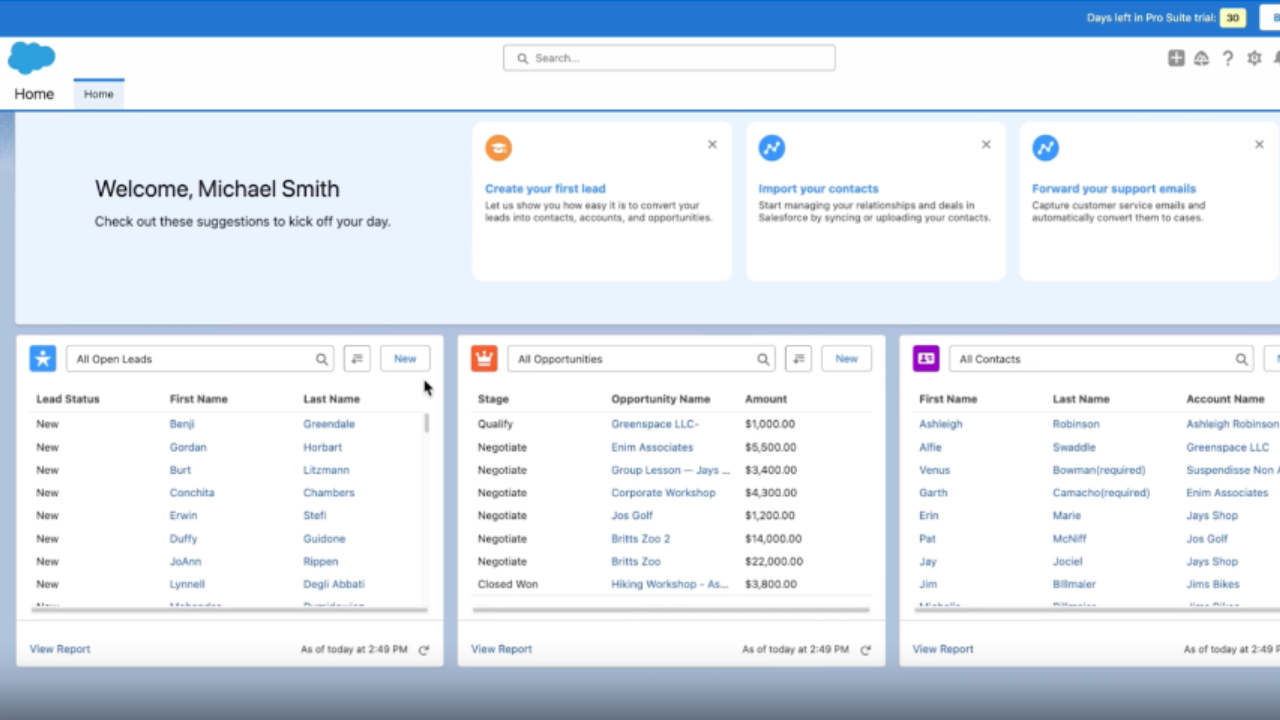Image resolution: width=1280 pixels, height=720 pixels.
Task: Open the View Report link under Opportunities
Action: tap(501, 648)
